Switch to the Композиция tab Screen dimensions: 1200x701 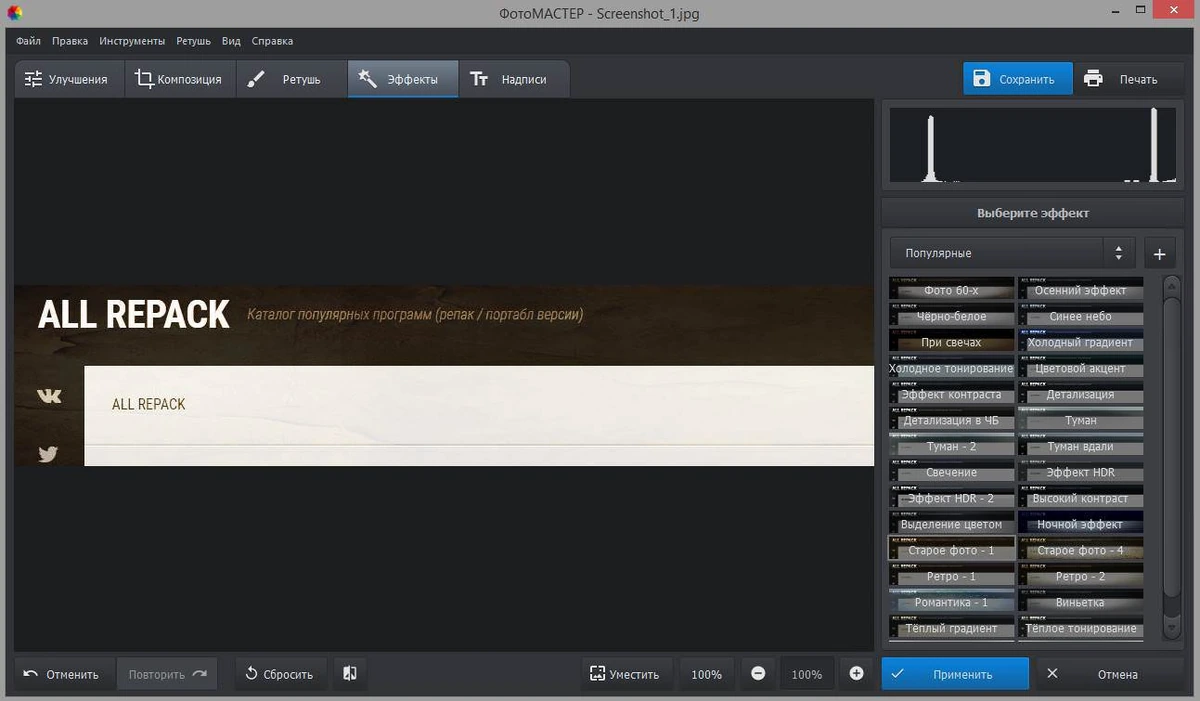click(180, 79)
